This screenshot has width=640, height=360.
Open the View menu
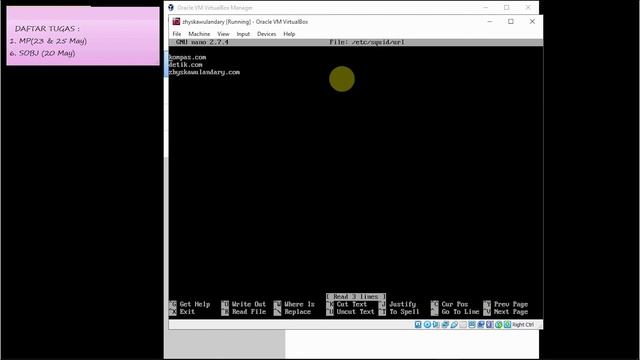click(x=223, y=34)
